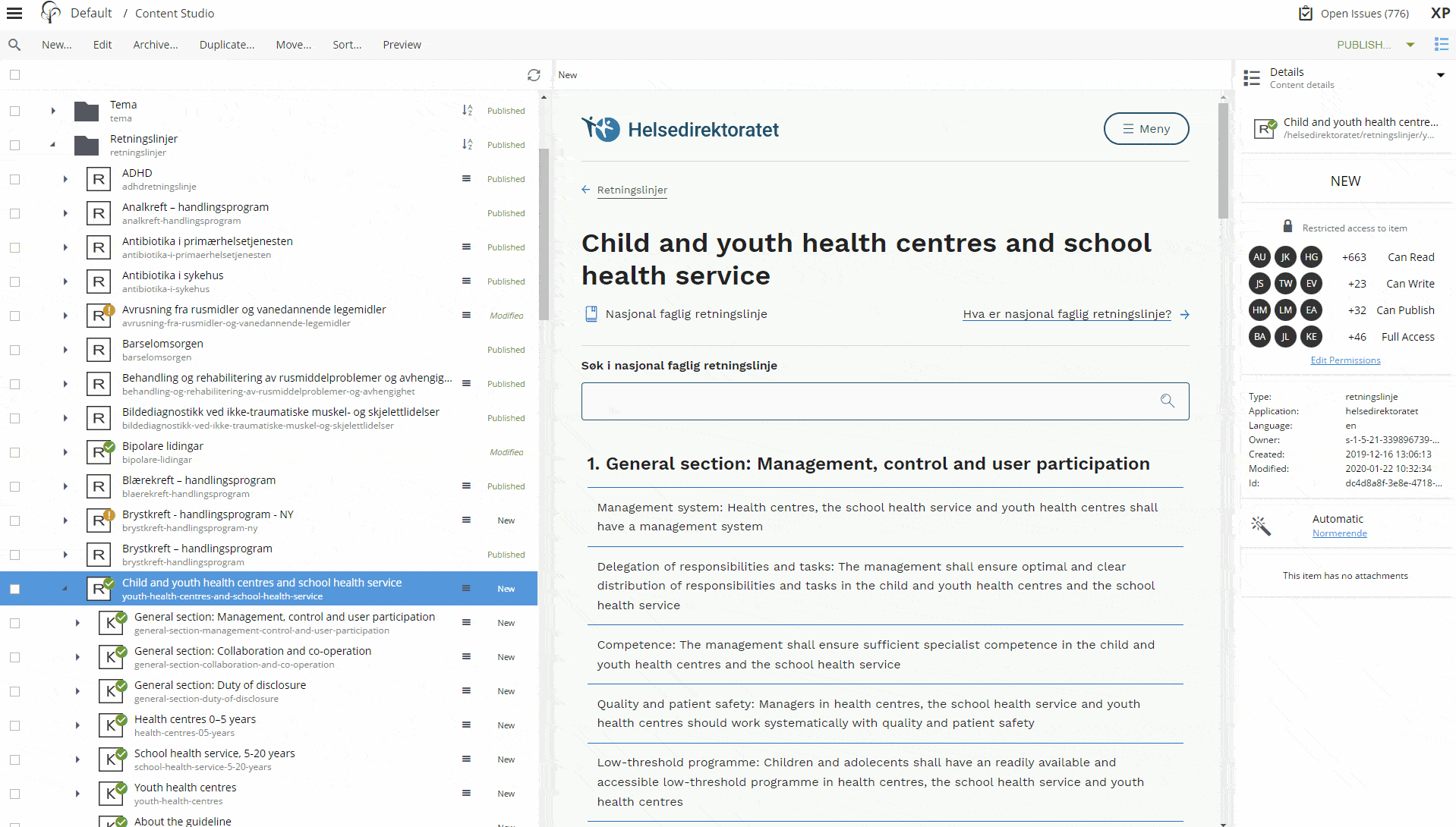Click the sort order icon for Tema

(x=468, y=111)
